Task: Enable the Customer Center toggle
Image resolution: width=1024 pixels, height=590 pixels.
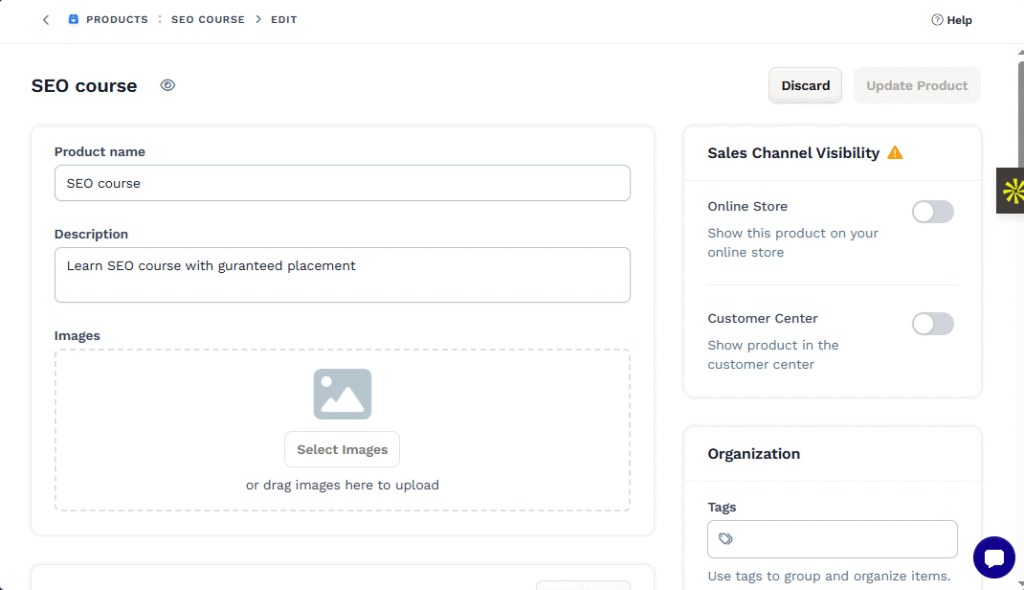Action: [x=933, y=323]
